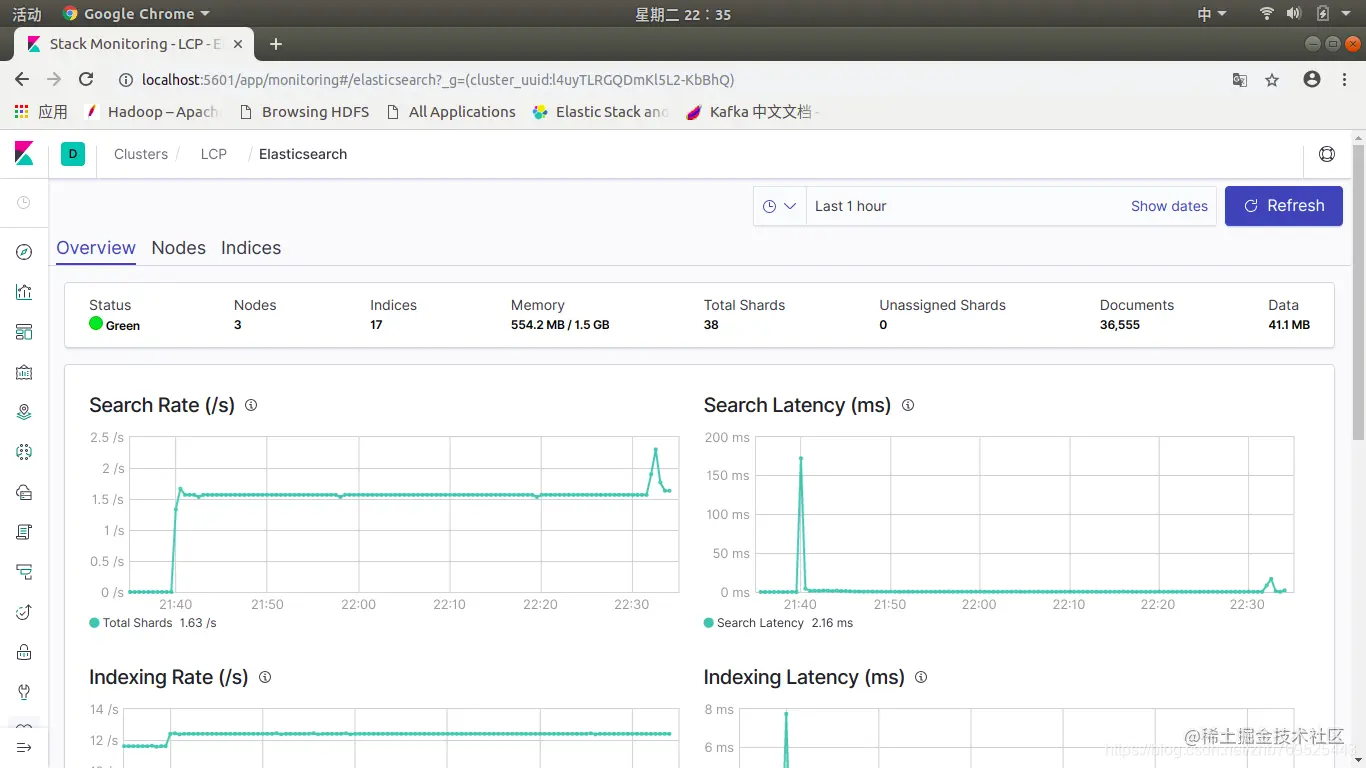Reload the page in Chrome
This screenshot has width=1366, height=768.
[86, 80]
